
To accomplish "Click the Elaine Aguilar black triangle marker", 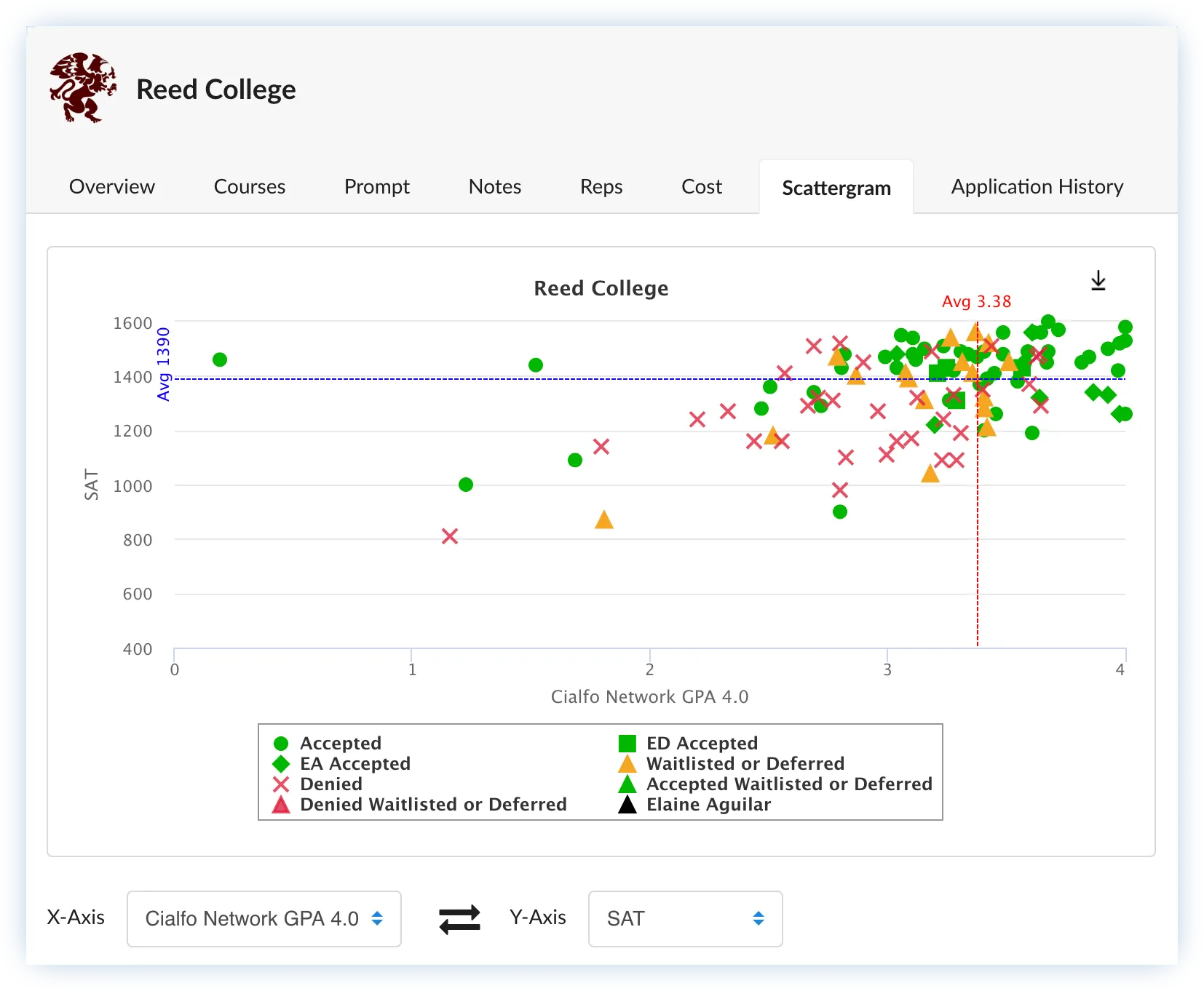I will pyautogui.click(x=627, y=805).
